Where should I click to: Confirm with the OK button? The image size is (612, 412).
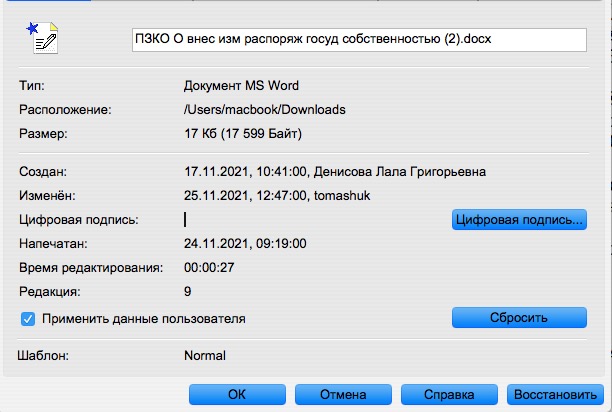tap(237, 394)
